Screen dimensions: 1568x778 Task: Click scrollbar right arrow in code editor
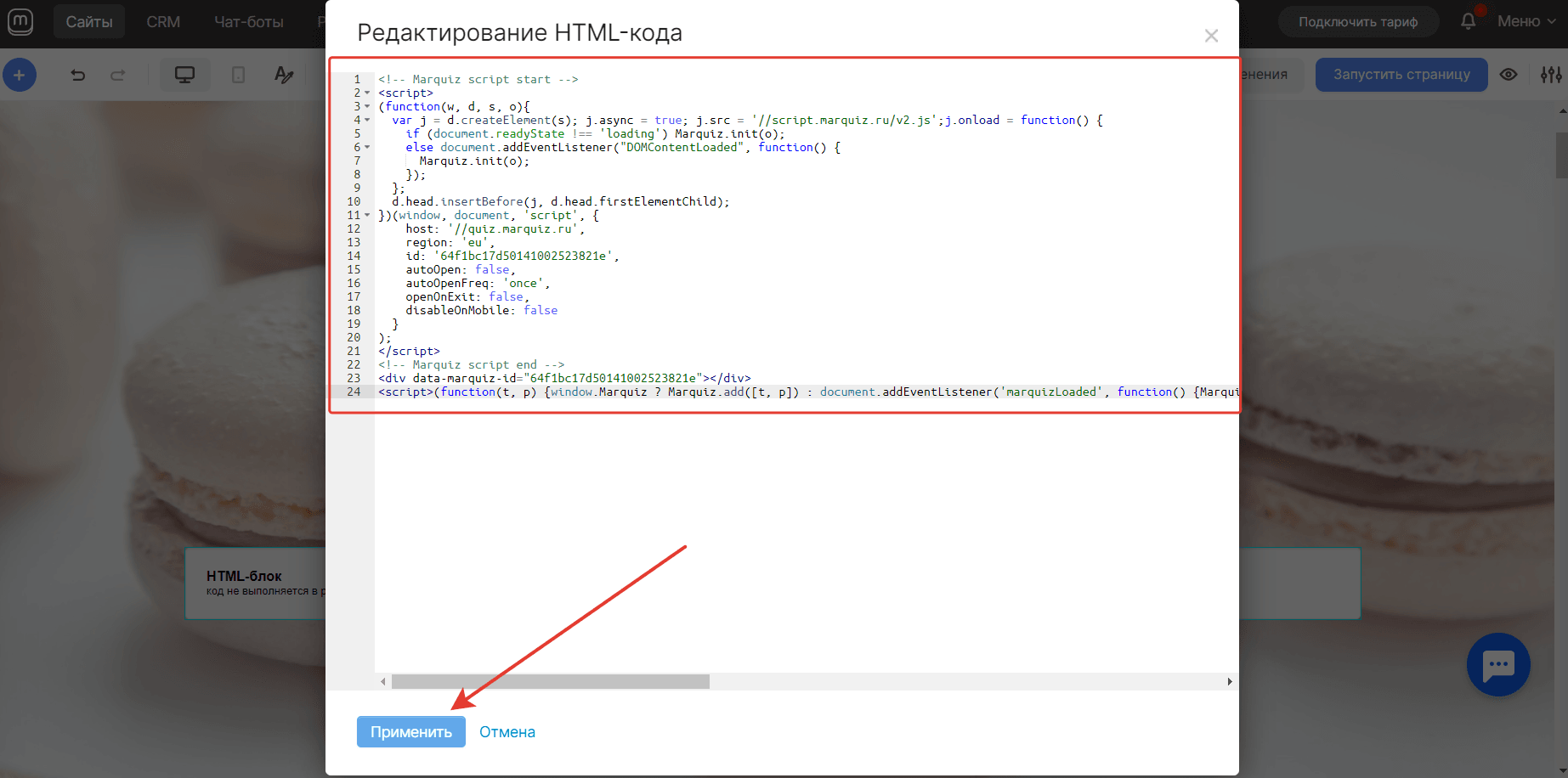click(x=1229, y=681)
